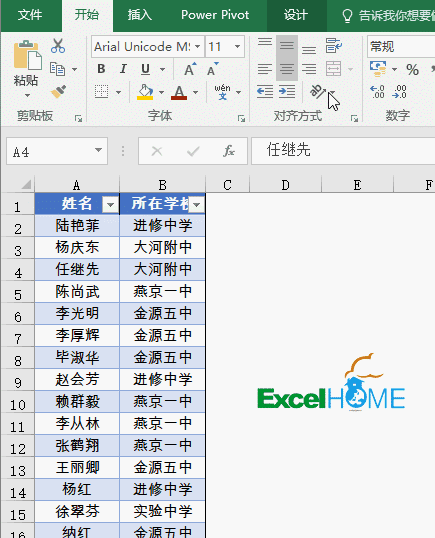The width and height of the screenshot is (435, 538).
Task: Select cell containing 陈尚武
Action: click(x=77, y=292)
